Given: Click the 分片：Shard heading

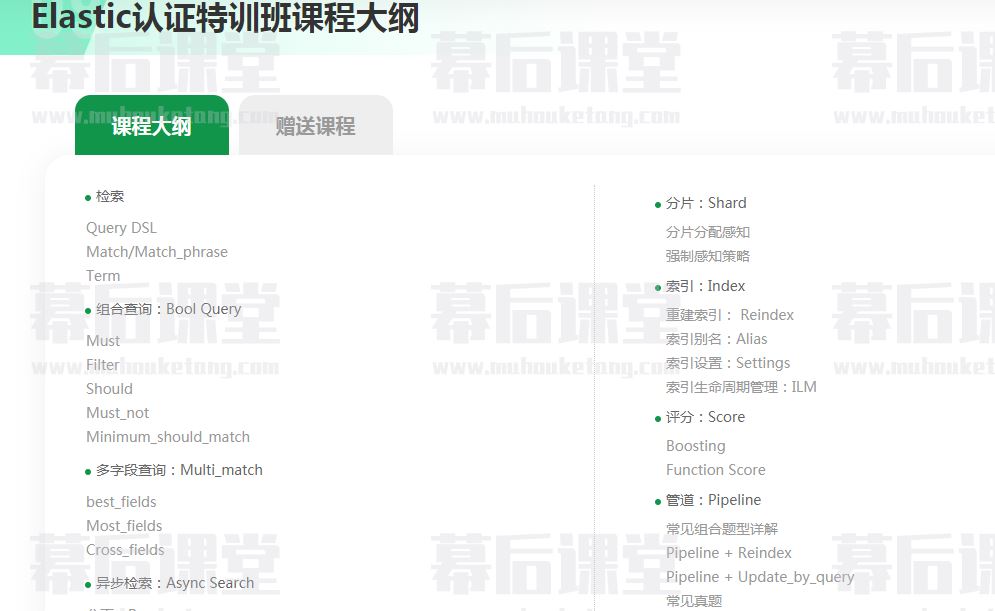Looking at the screenshot, I should [x=706, y=203].
